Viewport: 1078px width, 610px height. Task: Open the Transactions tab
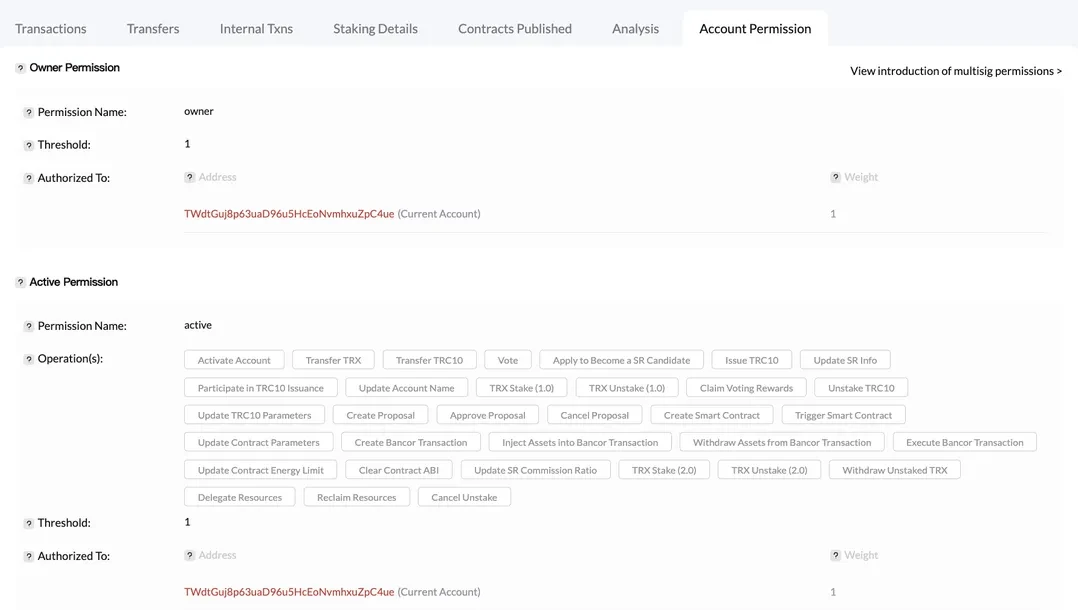[51, 28]
